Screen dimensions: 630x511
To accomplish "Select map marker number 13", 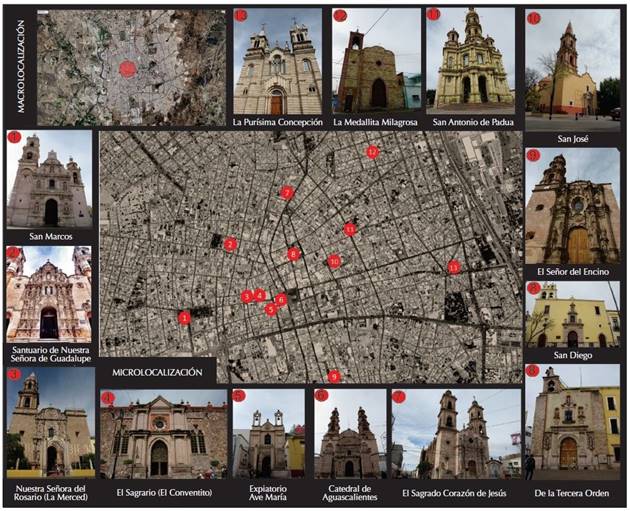I will pyautogui.click(x=453, y=267).
